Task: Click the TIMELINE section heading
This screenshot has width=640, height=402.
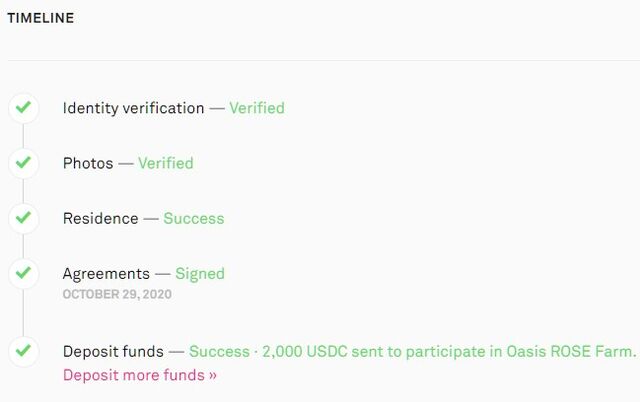Action: tap(41, 18)
